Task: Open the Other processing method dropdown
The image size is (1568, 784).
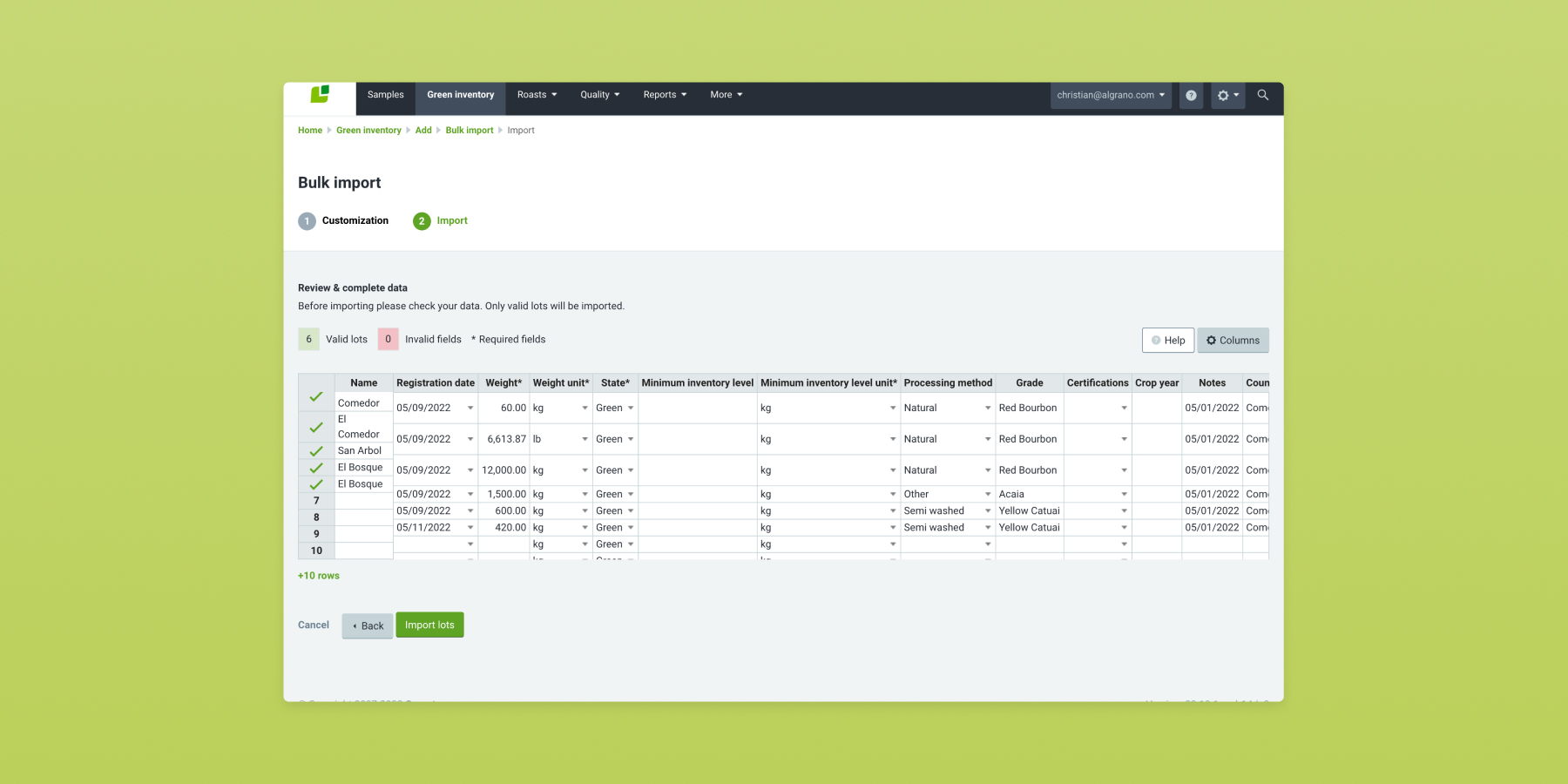Action: tap(988, 495)
